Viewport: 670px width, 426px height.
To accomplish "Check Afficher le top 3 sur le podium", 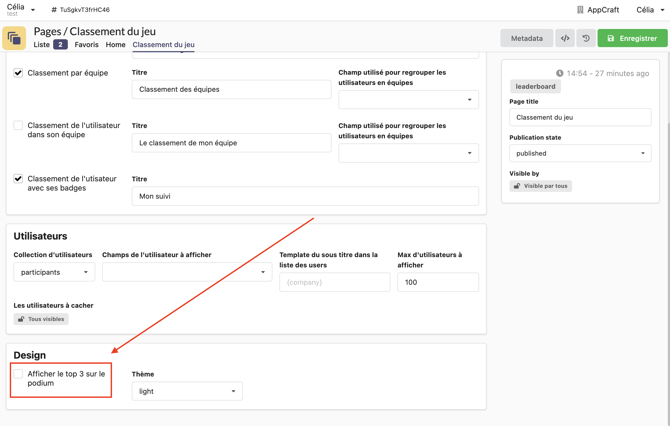I will [18, 374].
